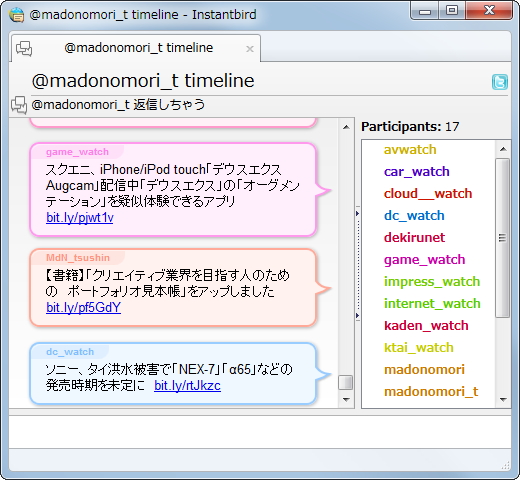
Task: Maximize the Instantbird window
Action: tap(452, 11)
